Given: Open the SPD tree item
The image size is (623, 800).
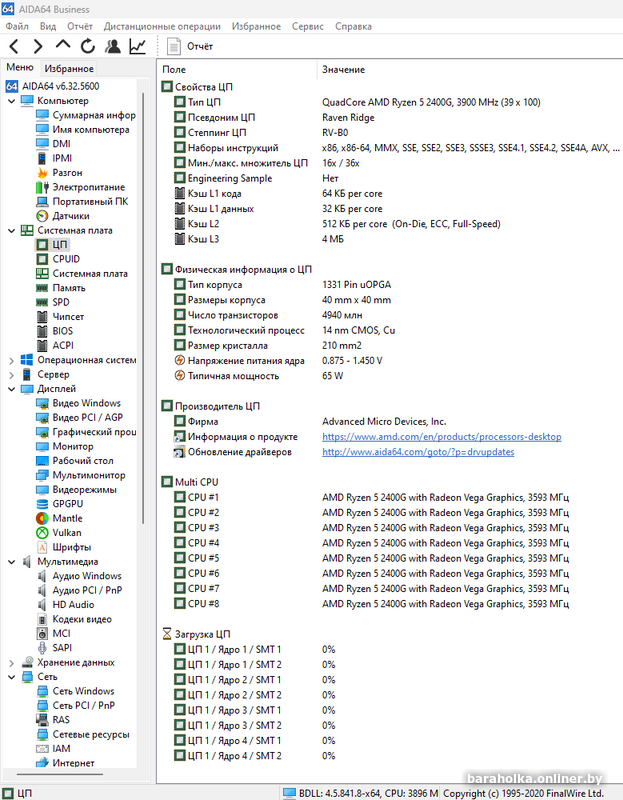Looking at the screenshot, I should [x=53, y=302].
